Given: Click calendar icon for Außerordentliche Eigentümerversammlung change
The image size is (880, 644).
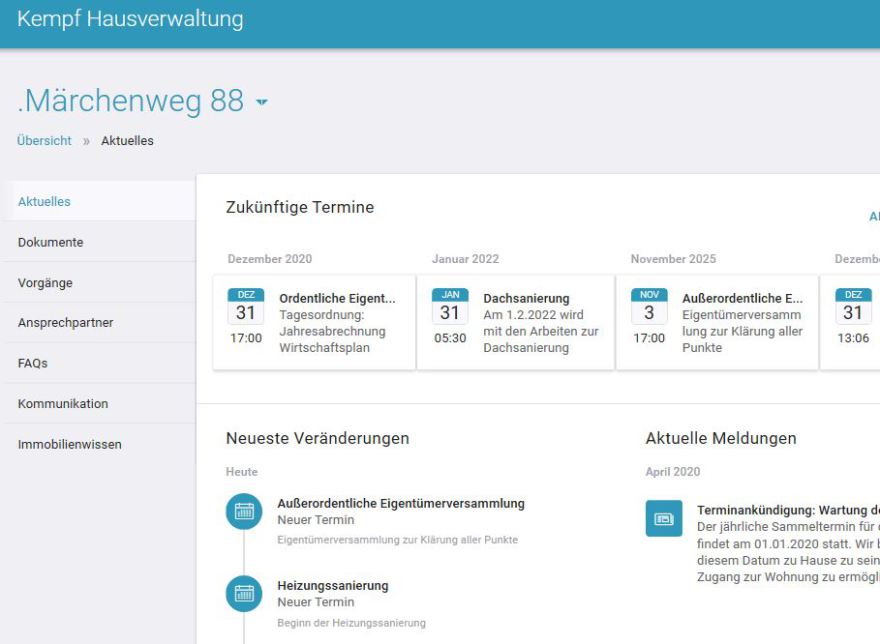Looking at the screenshot, I should coord(244,512).
